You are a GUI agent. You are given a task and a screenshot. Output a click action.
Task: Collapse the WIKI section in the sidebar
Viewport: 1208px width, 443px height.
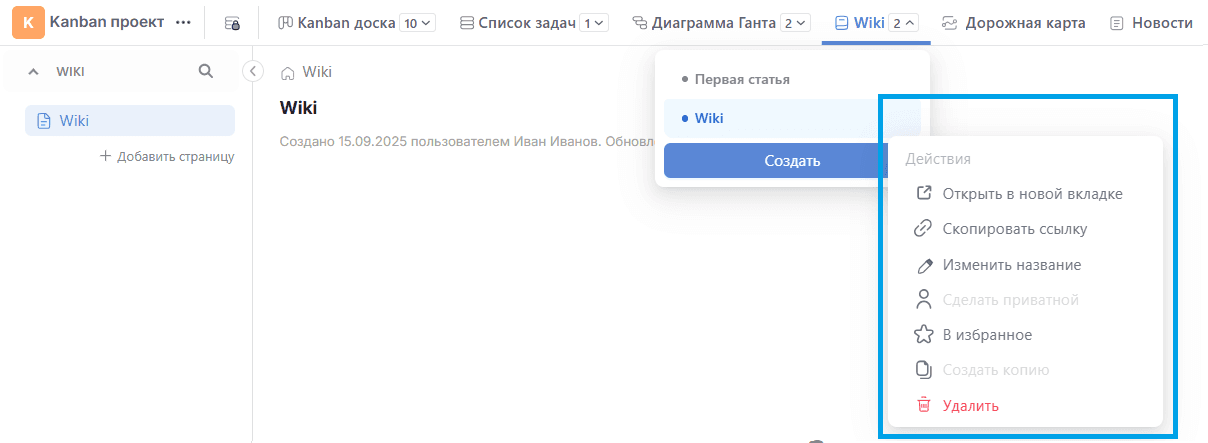coord(33,71)
